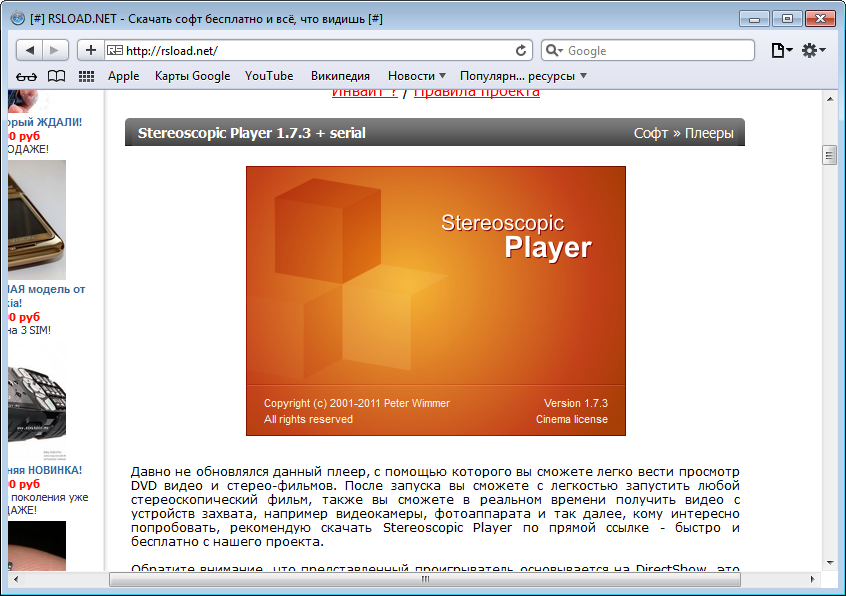846x596 pixels.
Task: Open the ad link 'модель от'
Action: (47, 296)
